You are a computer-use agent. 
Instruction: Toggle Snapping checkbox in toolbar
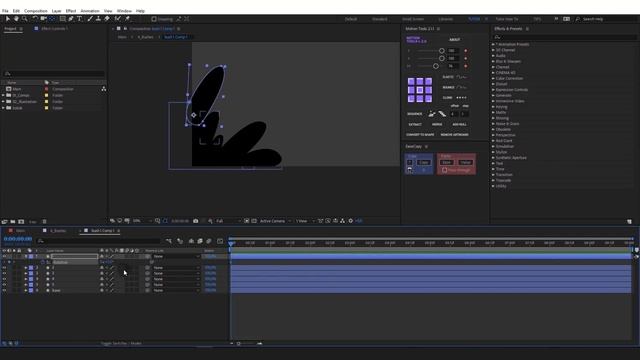click(x=154, y=19)
